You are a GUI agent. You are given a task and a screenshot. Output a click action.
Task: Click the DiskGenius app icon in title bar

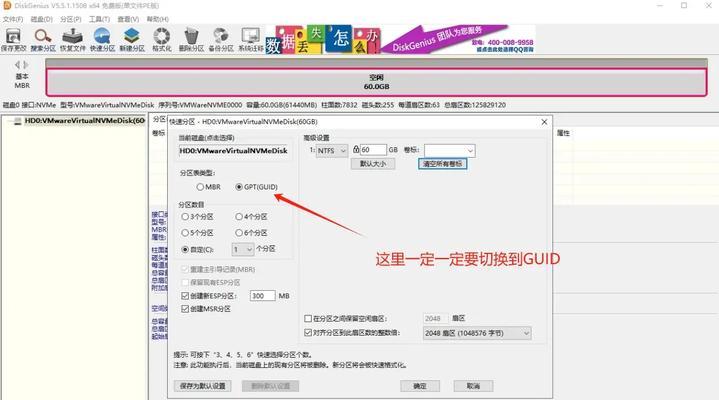point(7,6)
